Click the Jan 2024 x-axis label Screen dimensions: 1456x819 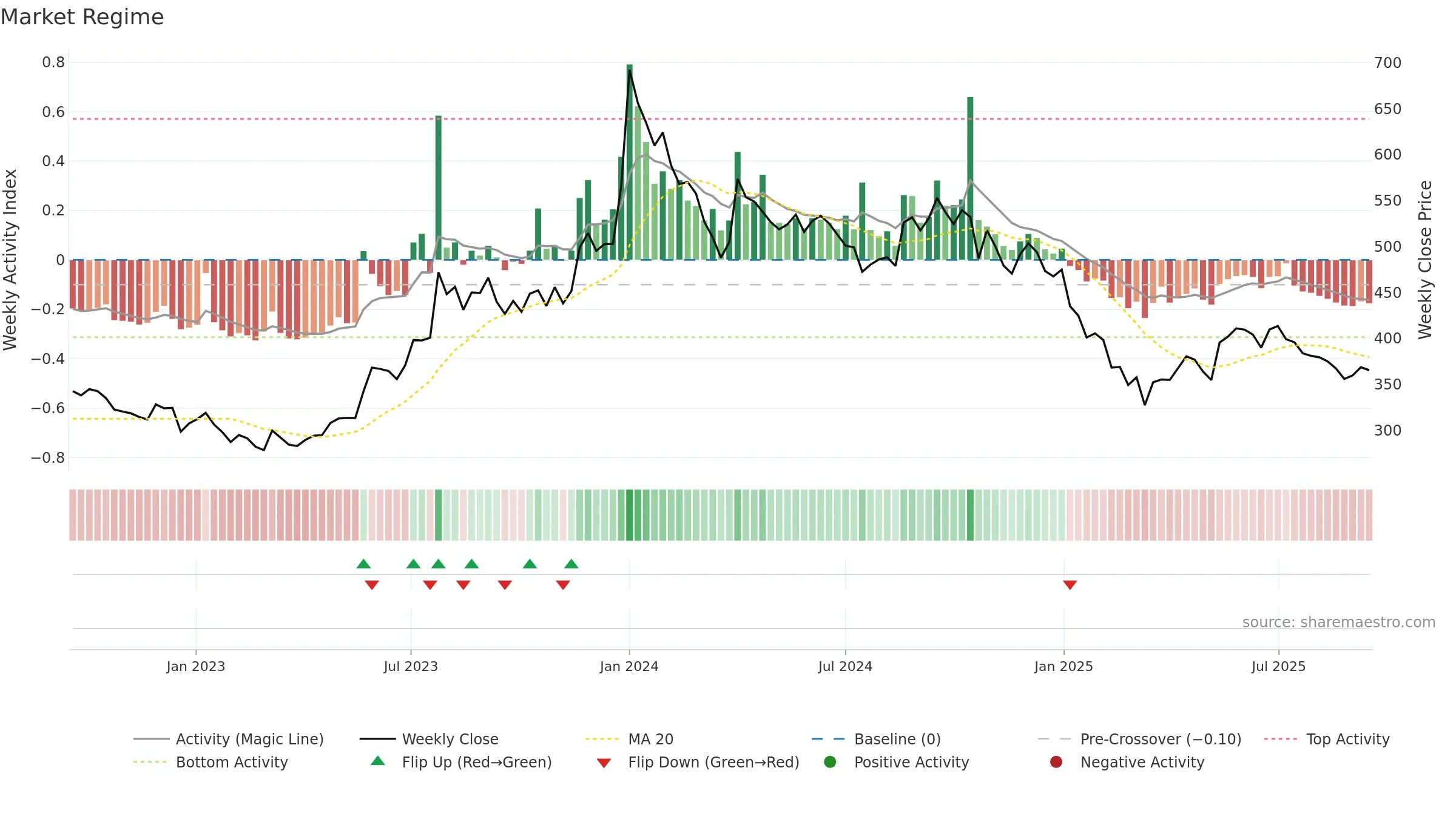coord(629,666)
